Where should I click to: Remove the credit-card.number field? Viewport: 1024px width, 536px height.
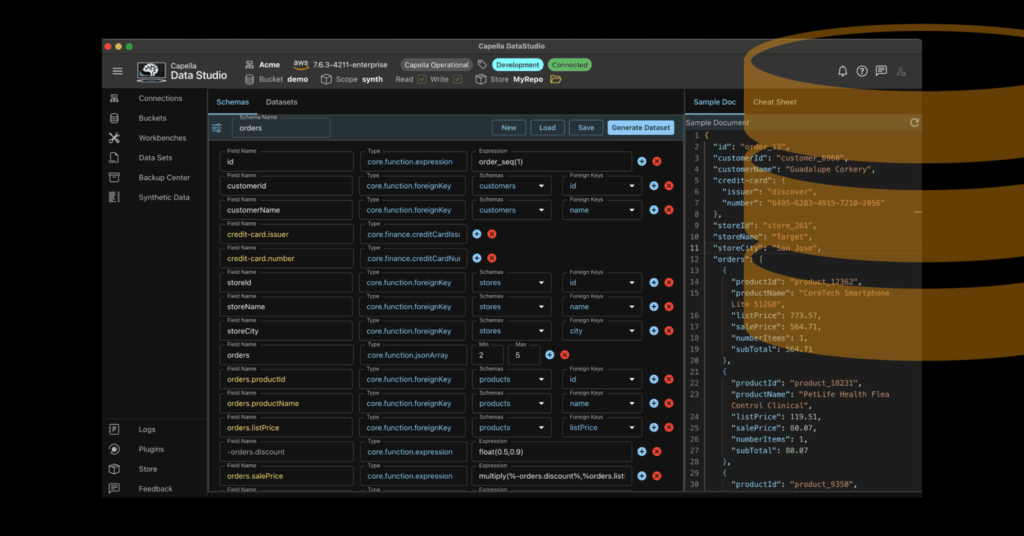pos(492,258)
